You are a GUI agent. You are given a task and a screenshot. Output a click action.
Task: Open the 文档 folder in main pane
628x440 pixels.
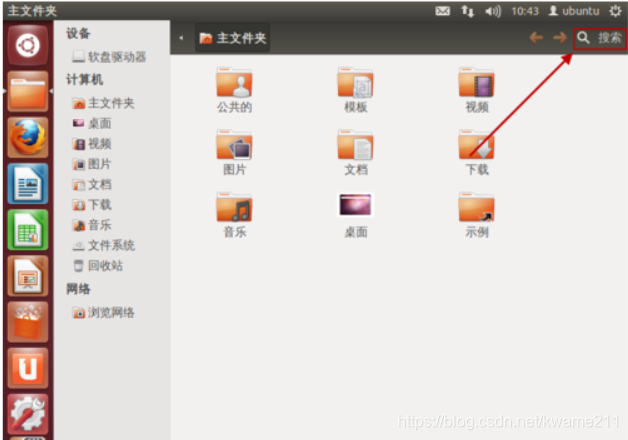tap(356, 153)
